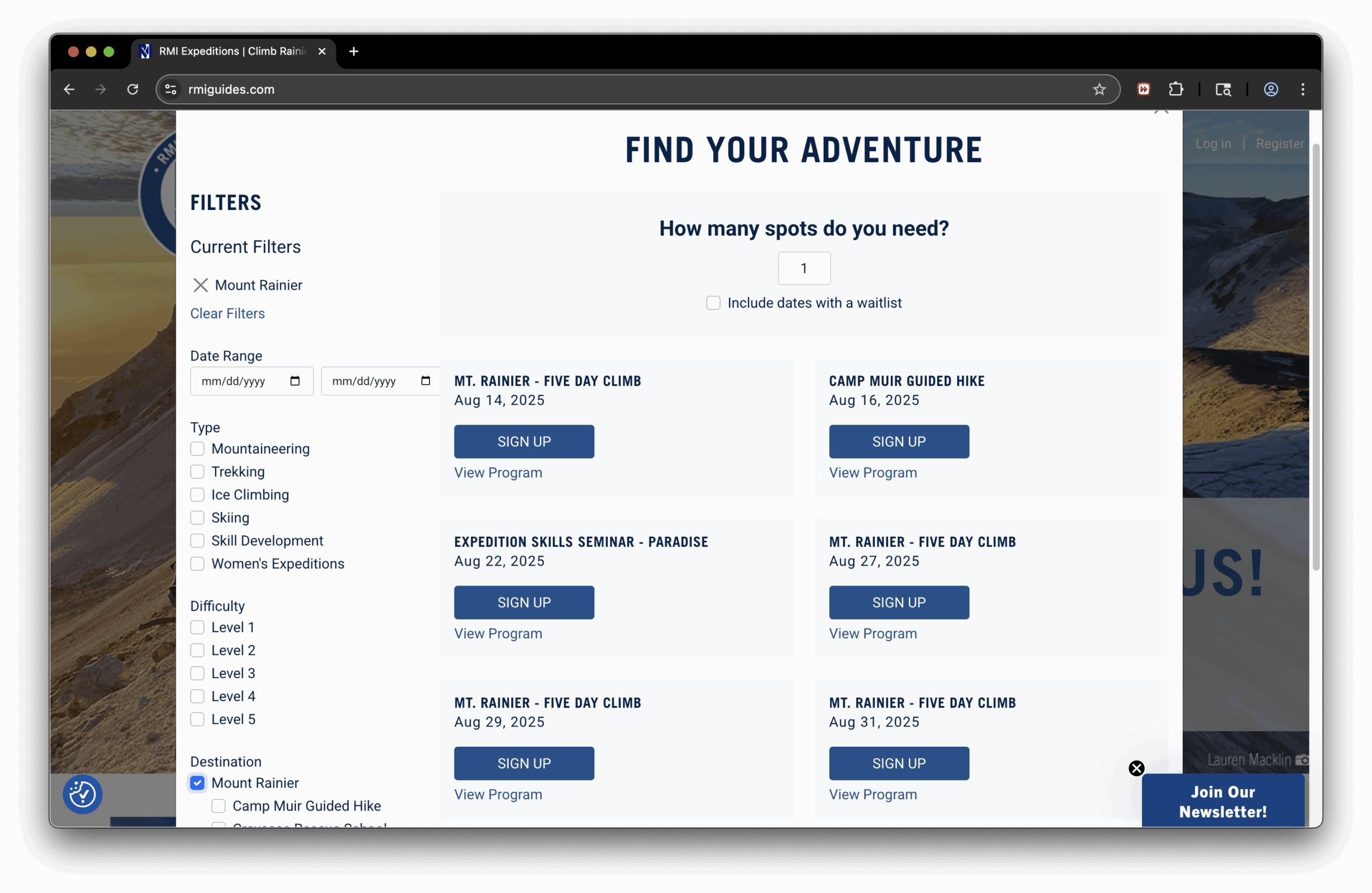This screenshot has height=893, width=1372.
Task: Sign up for Aug 29 Five Day Climb
Action: pyautogui.click(x=524, y=763)
